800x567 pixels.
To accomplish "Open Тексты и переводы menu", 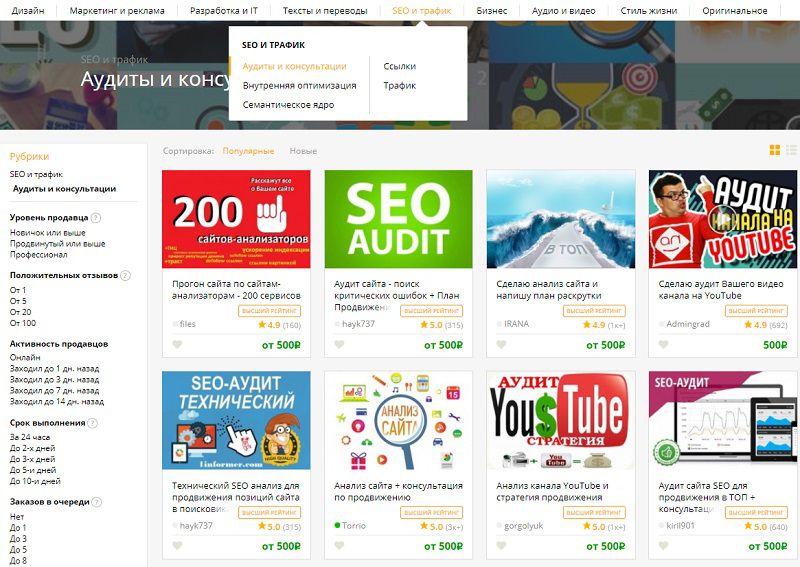I will (x=325, y=10).
